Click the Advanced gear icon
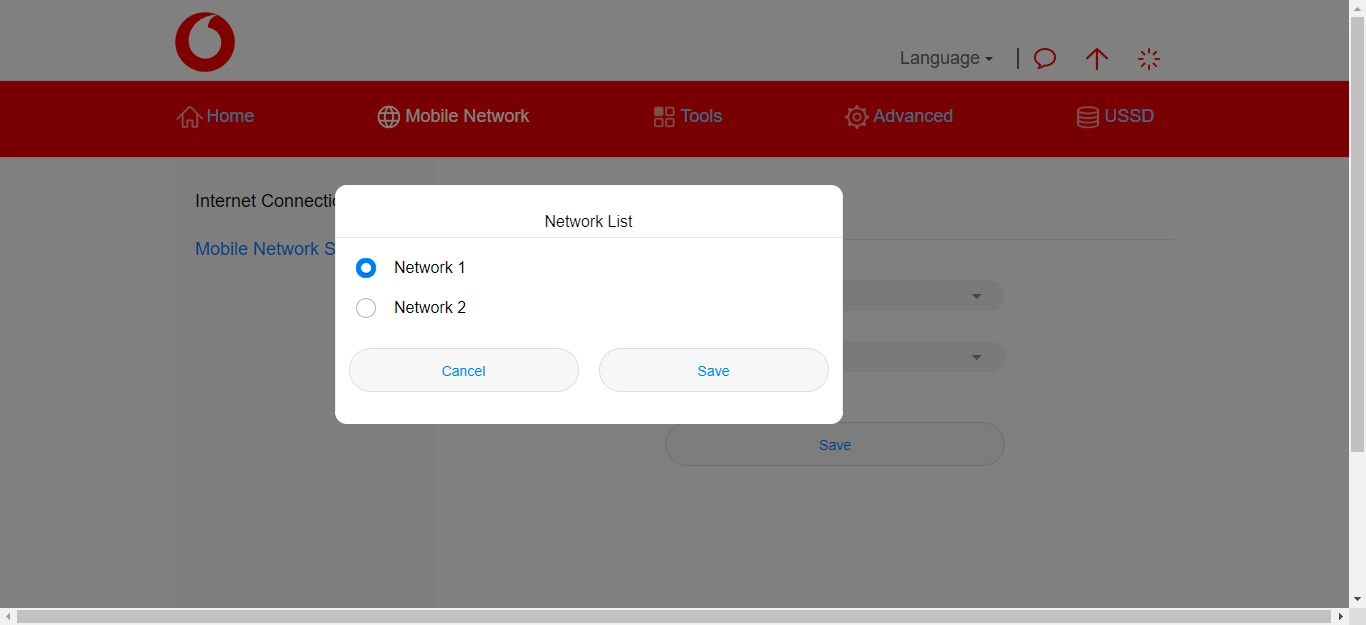1366x625 pixels. tap(856, 116)
